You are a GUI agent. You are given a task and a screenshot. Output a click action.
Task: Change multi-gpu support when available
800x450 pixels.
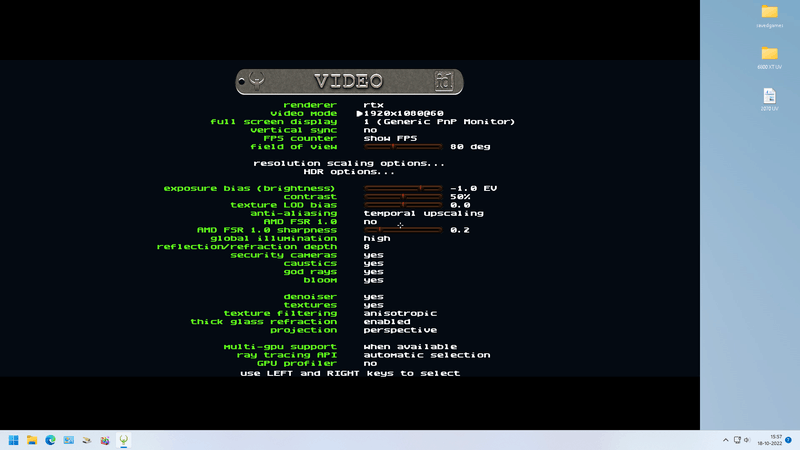pos(410,346)
